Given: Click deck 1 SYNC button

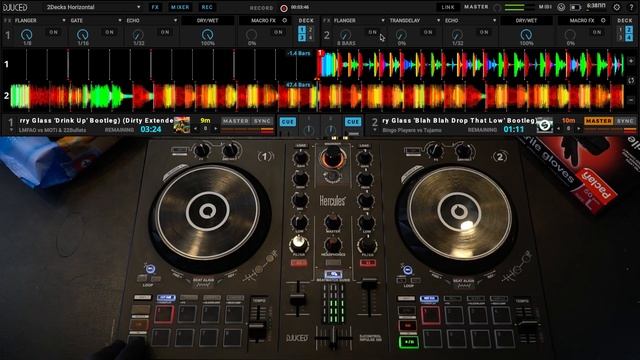Looking at the screenshot, I should coord(262,121).
